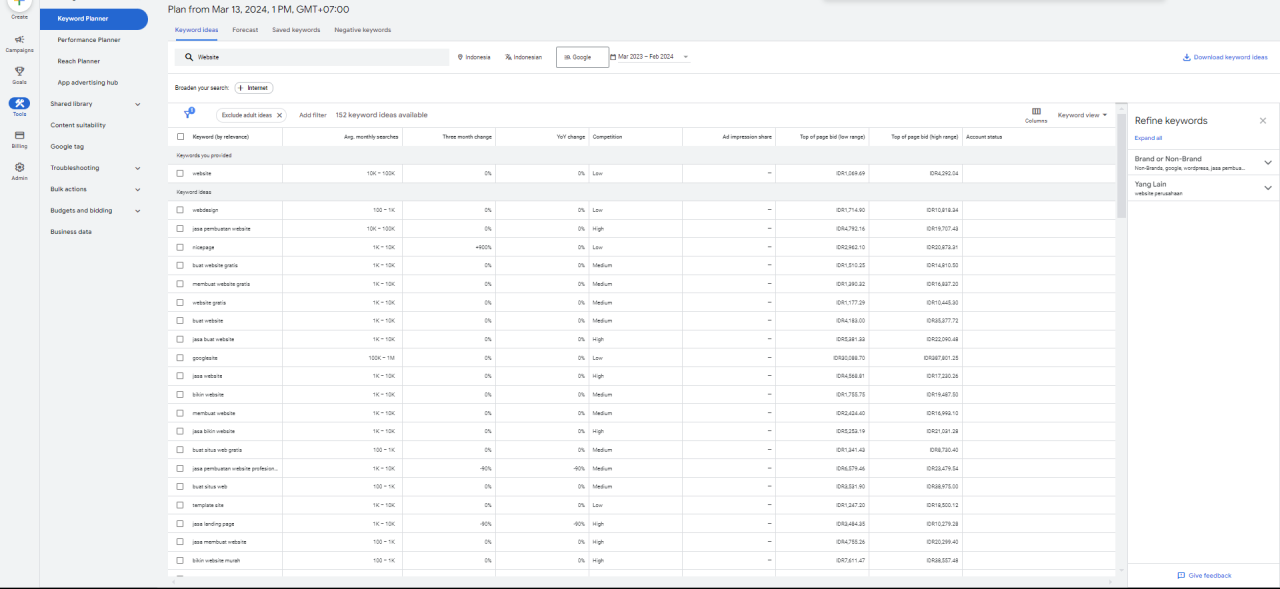Tick the 'googlesite' keyword checkbox
Image resolution: width=1280 pixels, height=589 pixels.
180,358
